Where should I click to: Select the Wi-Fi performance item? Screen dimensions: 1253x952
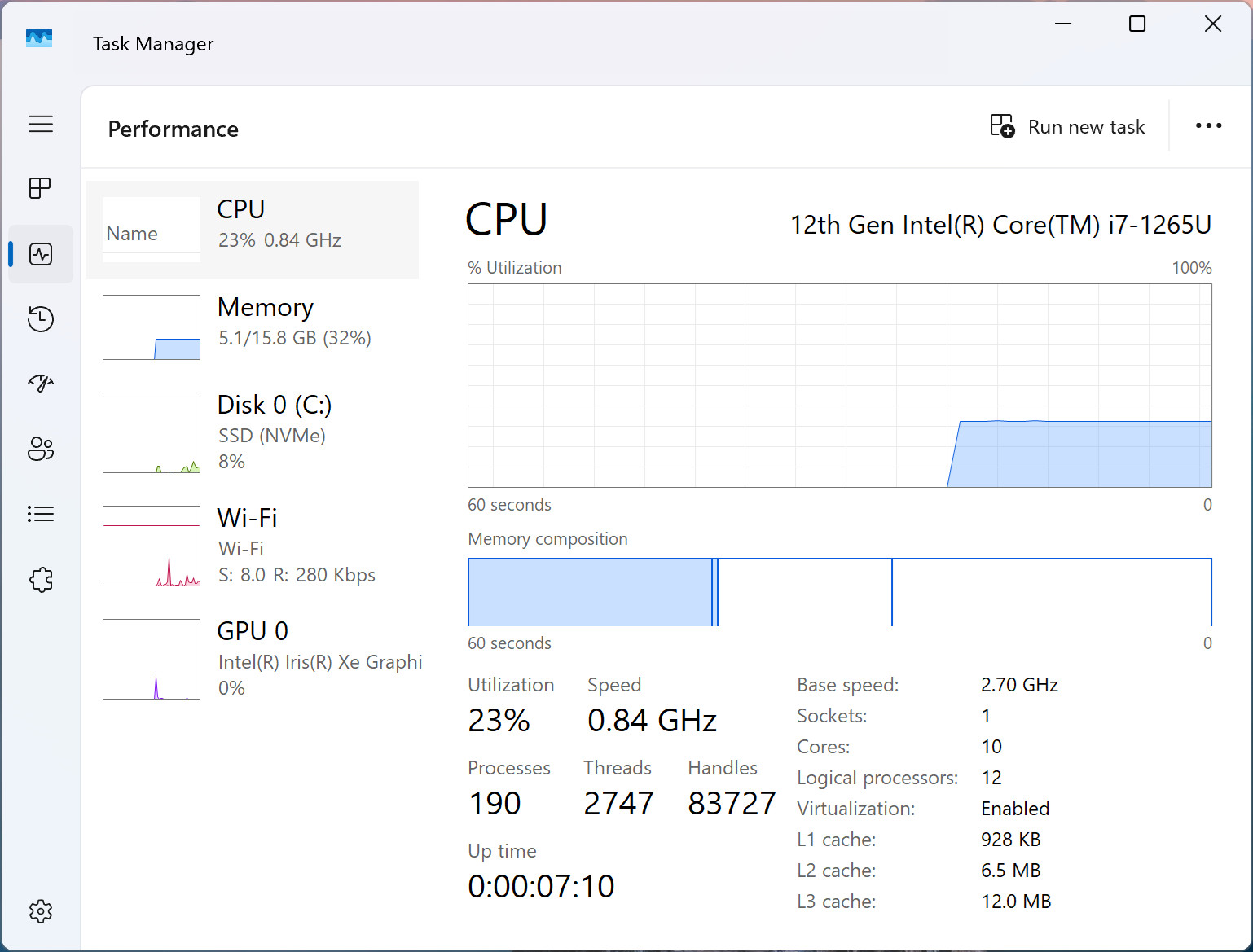point(253,546)
